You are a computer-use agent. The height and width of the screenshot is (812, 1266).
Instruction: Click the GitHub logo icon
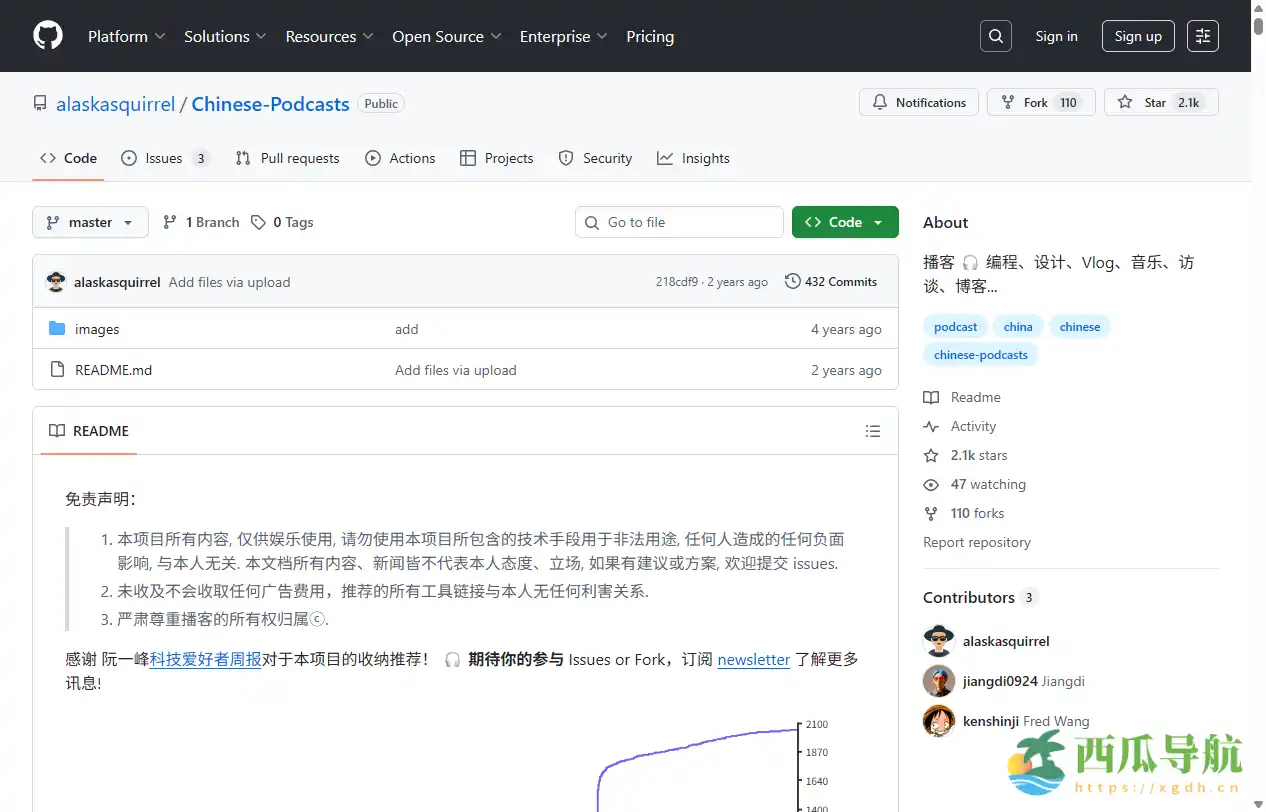pyautogui.click(x=48, y=36)
